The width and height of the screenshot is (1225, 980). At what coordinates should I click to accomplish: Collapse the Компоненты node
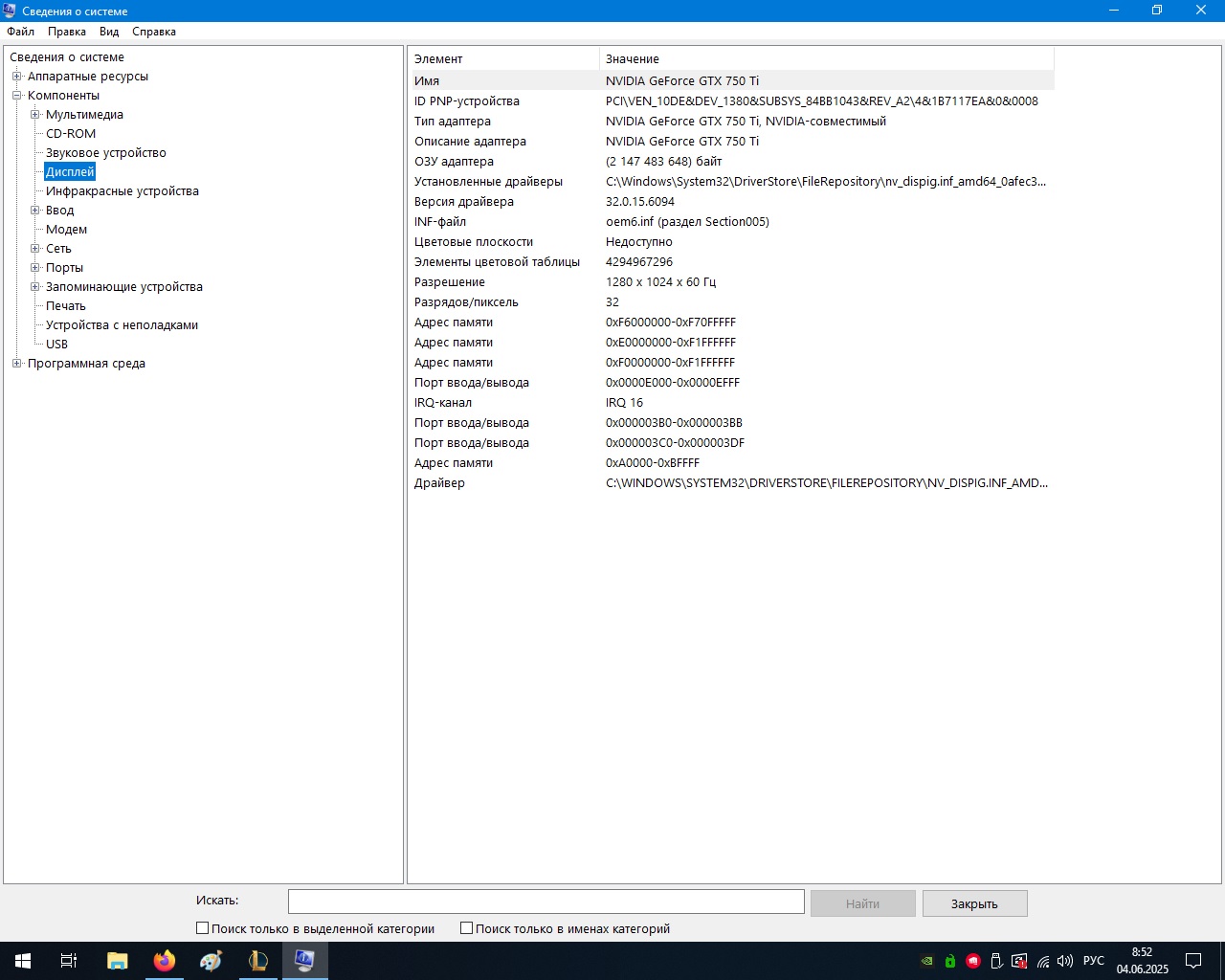[16, 96]
